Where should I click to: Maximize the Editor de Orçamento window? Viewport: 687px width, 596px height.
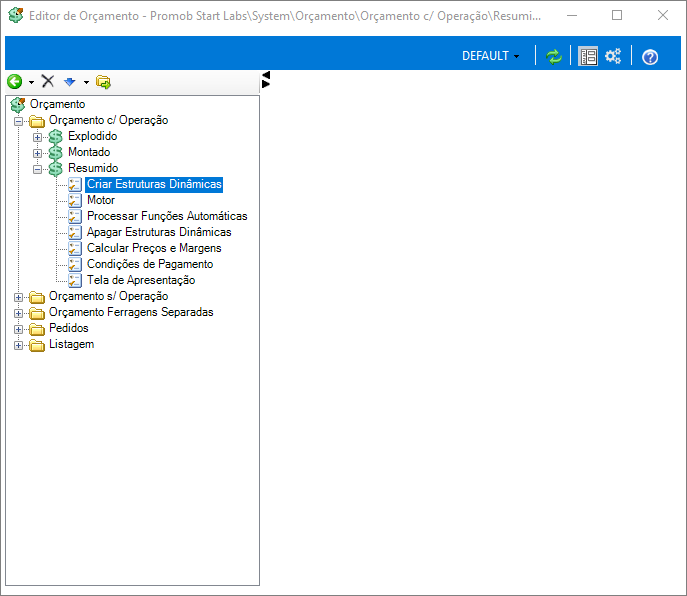[617, 15]
